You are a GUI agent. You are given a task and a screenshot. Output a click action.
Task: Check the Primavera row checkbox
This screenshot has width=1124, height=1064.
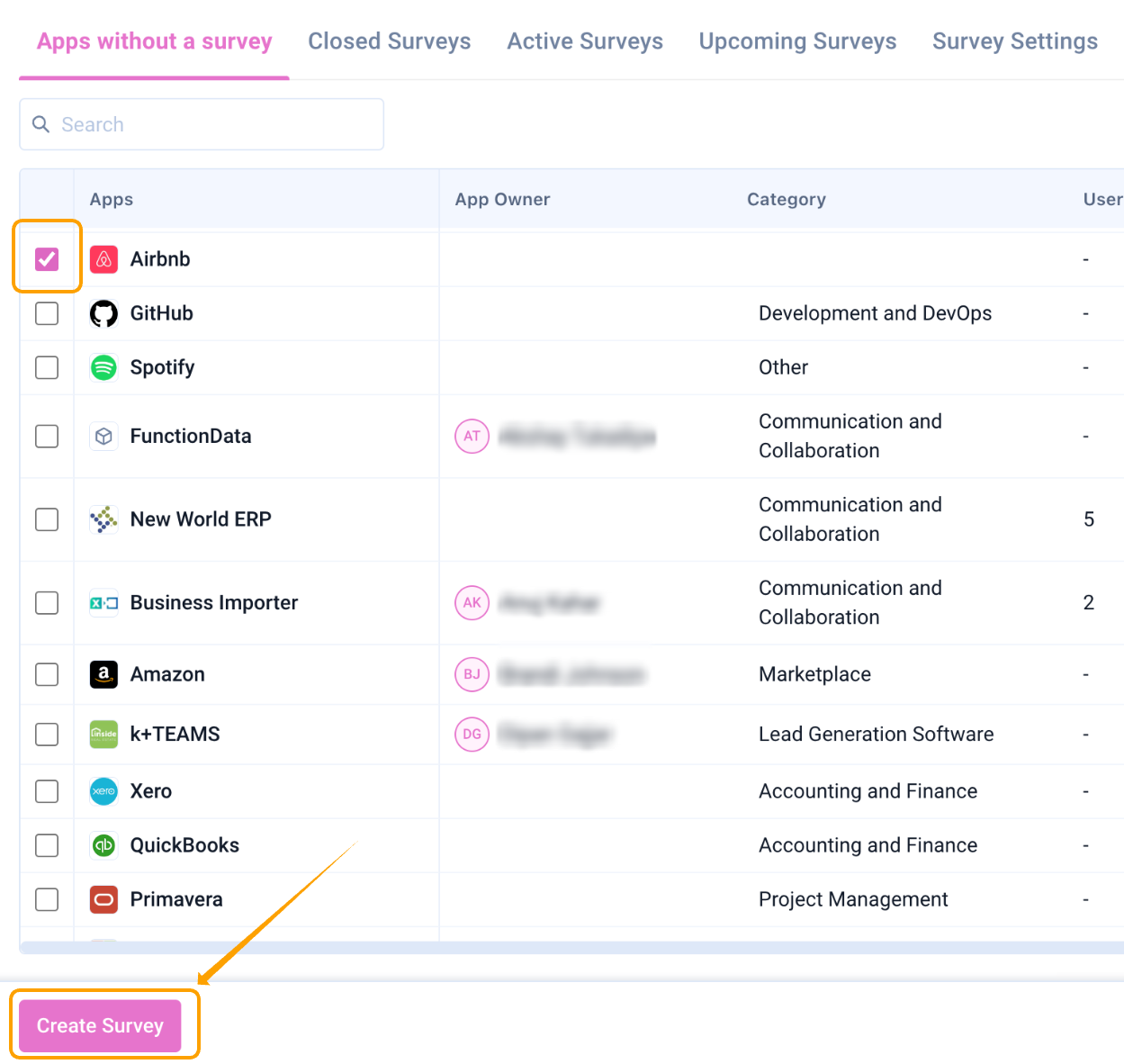47,899
